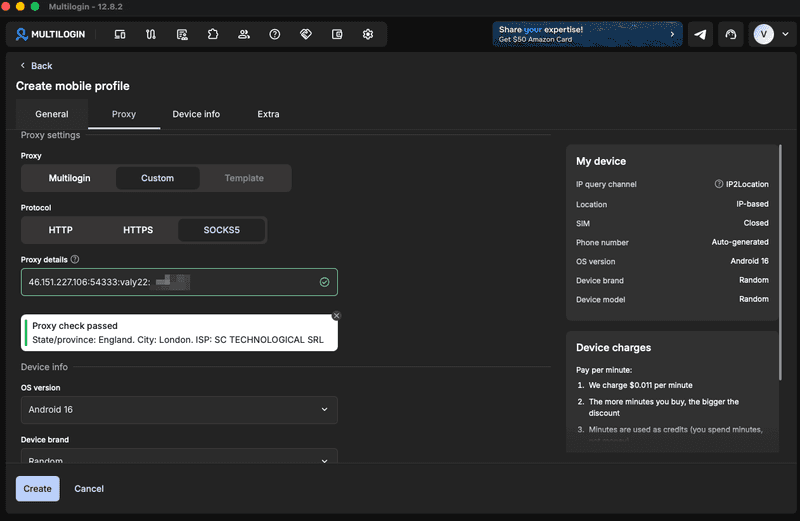Click the user avatar V

point(764,34)
